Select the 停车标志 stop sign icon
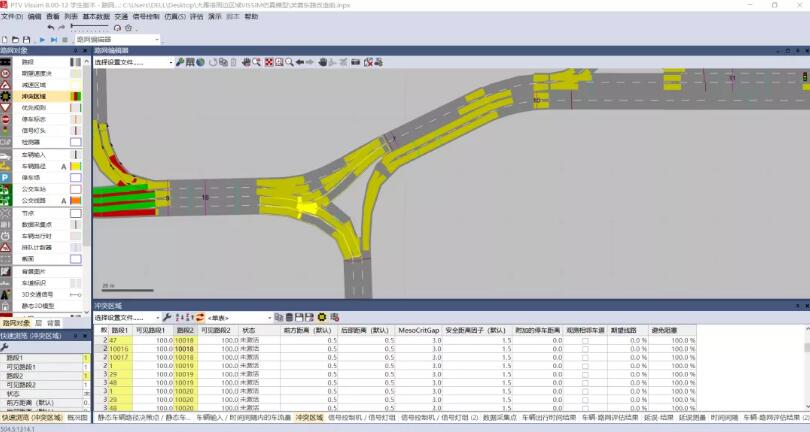The image size is (810, 432). (5, 119)
